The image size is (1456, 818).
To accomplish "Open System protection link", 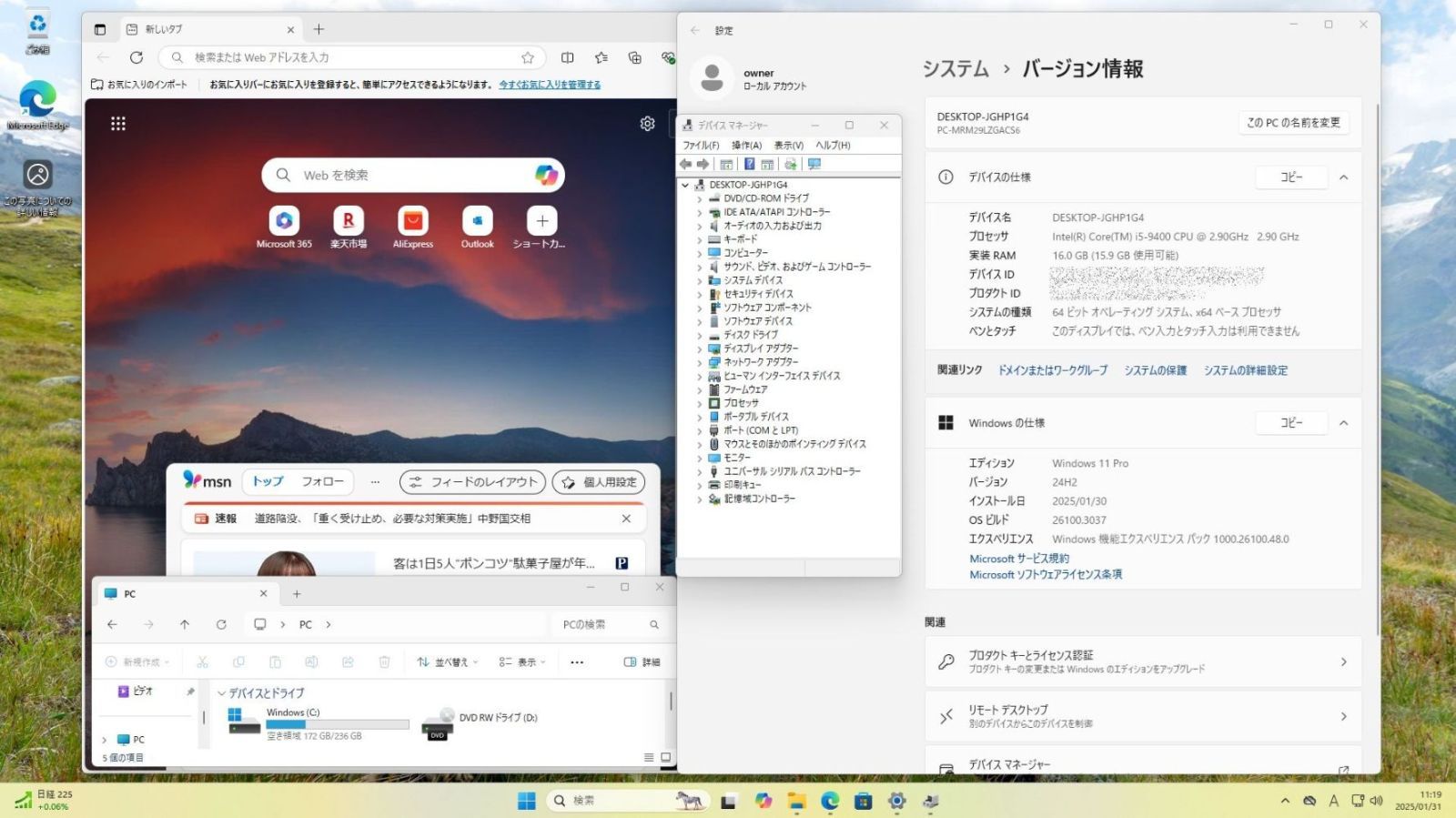I will pyautogui.click(x=1155, y=370).
